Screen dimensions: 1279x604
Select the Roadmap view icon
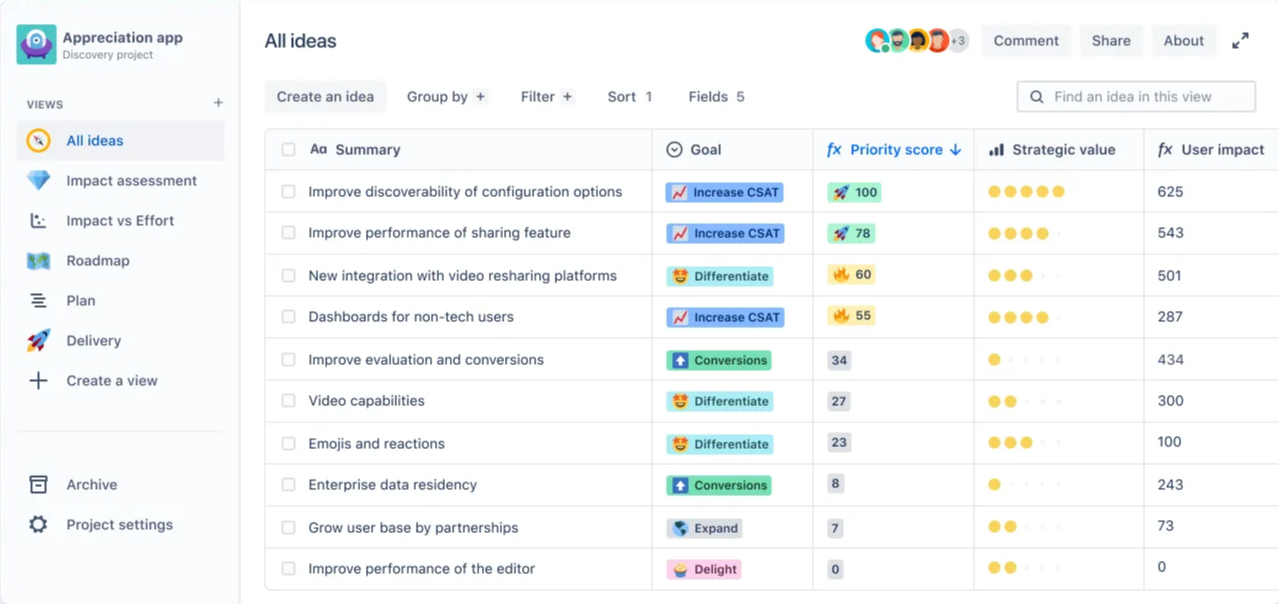pos(37,260)
